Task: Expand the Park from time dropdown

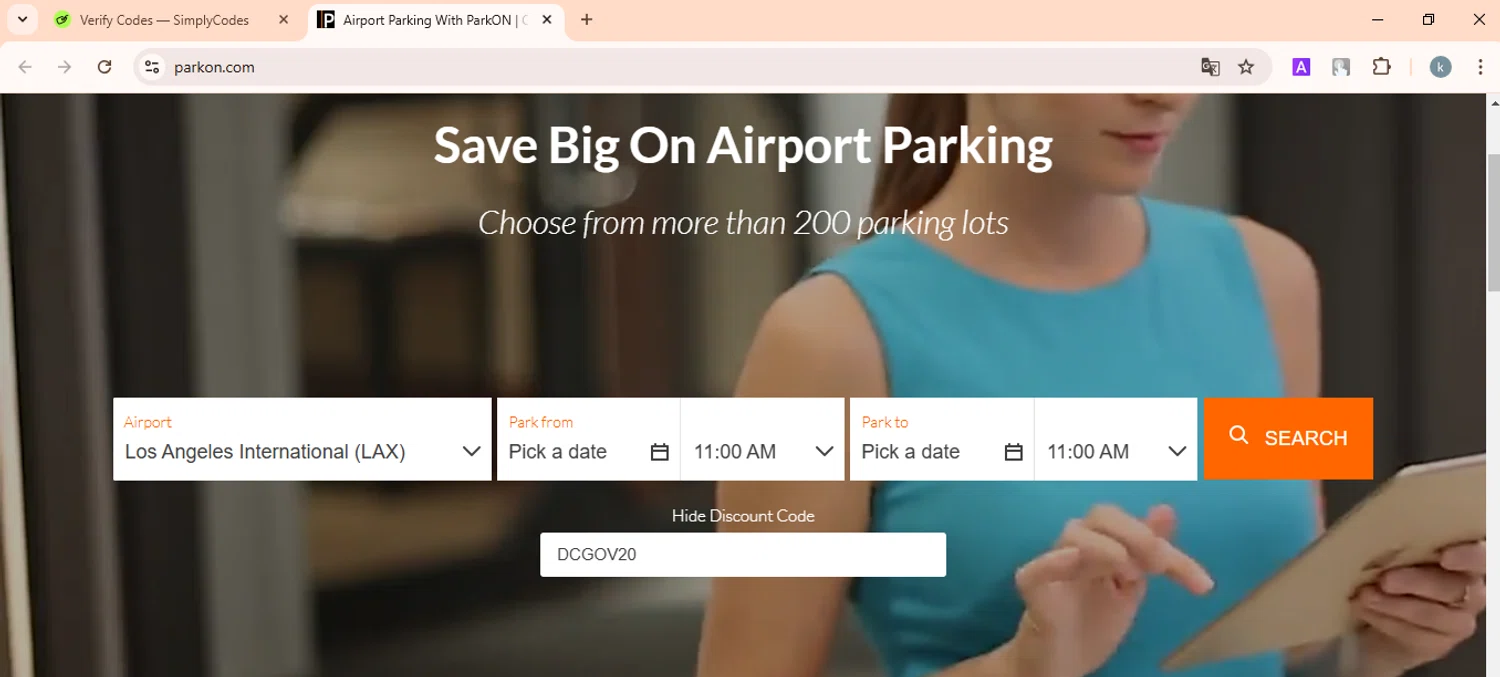Action: tap(763, 439)
